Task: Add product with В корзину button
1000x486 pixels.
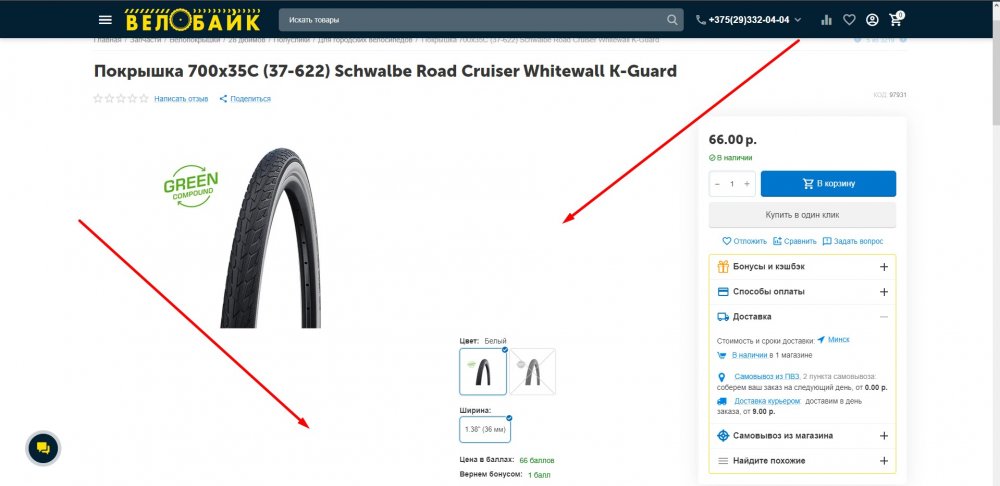Action: 828,184
